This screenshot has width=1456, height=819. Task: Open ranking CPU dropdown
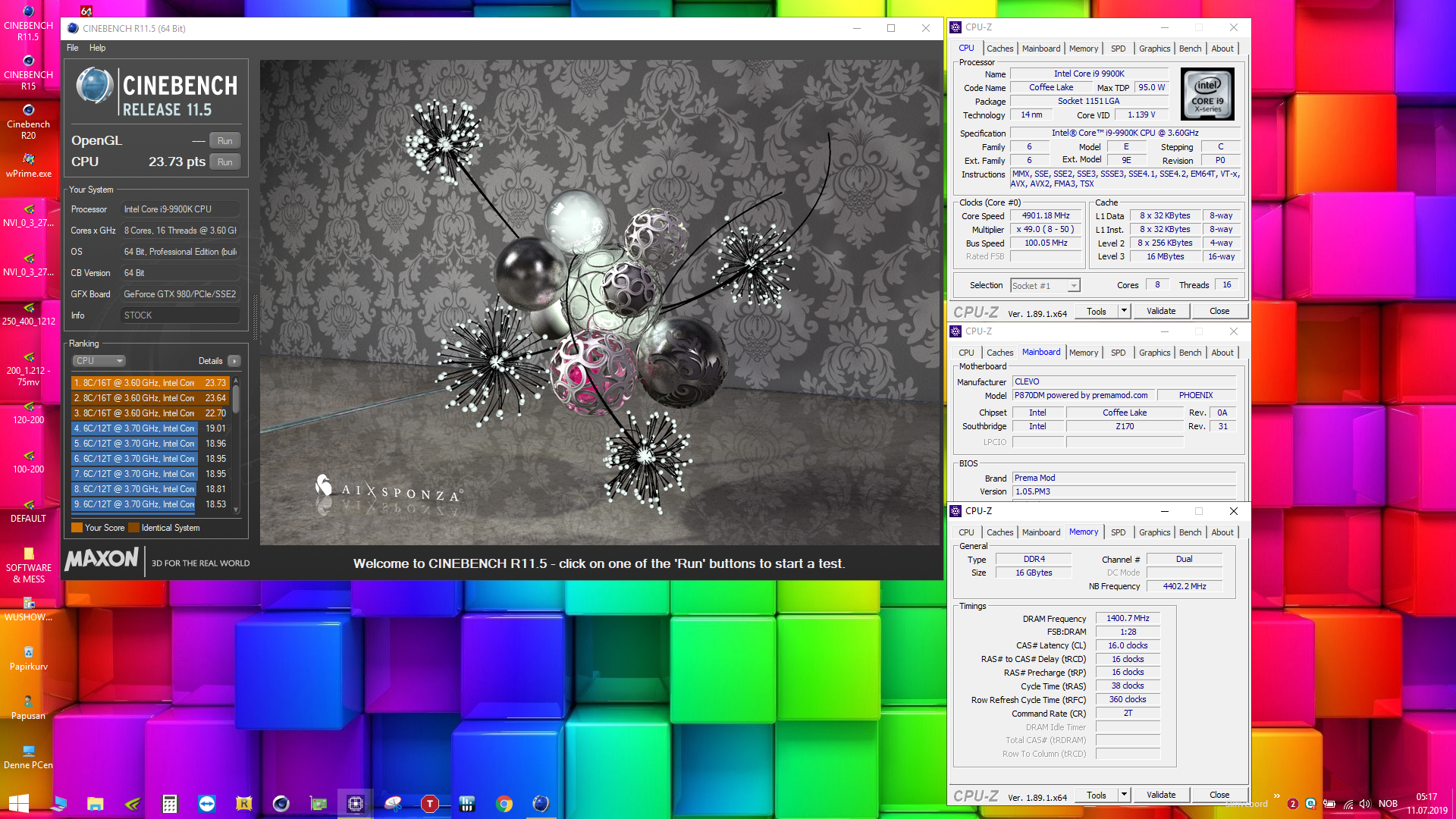[x=99, y=361]
